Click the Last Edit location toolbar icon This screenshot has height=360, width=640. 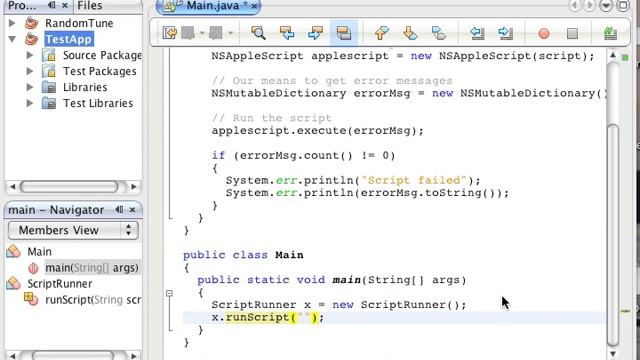pyautogui.click(x=169, y=33)
